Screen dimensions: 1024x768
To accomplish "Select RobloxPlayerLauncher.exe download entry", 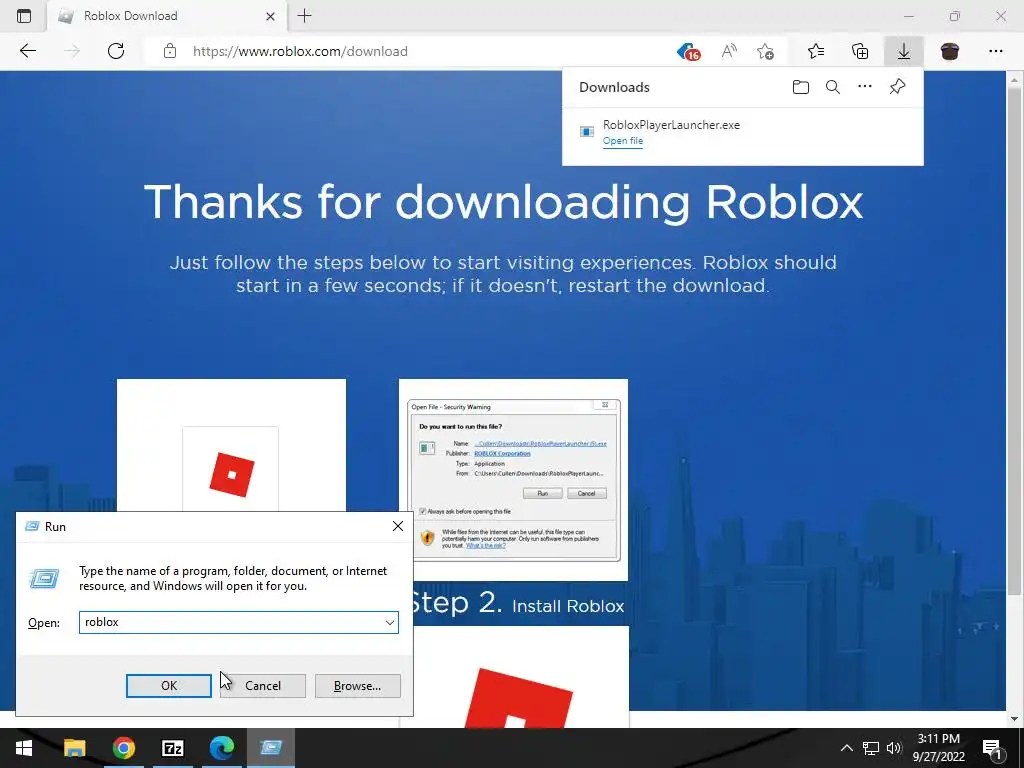I will (x=743, y=133).
